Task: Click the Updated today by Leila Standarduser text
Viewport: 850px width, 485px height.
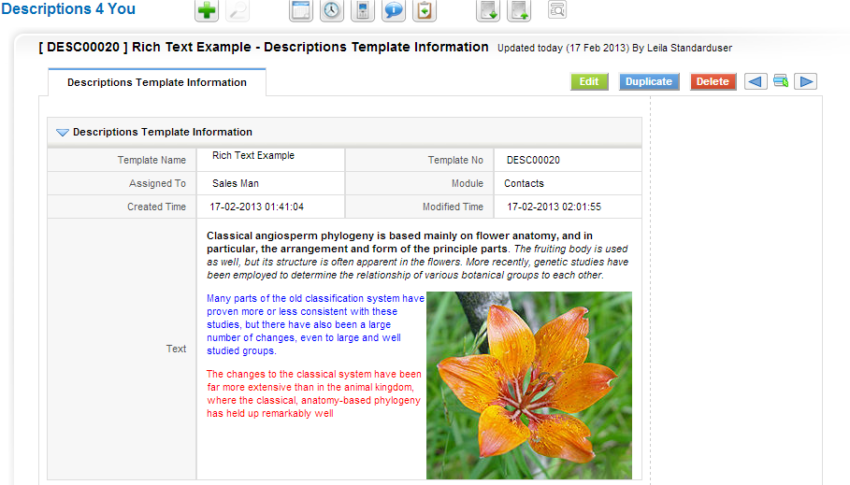Action: coord(615,48)
